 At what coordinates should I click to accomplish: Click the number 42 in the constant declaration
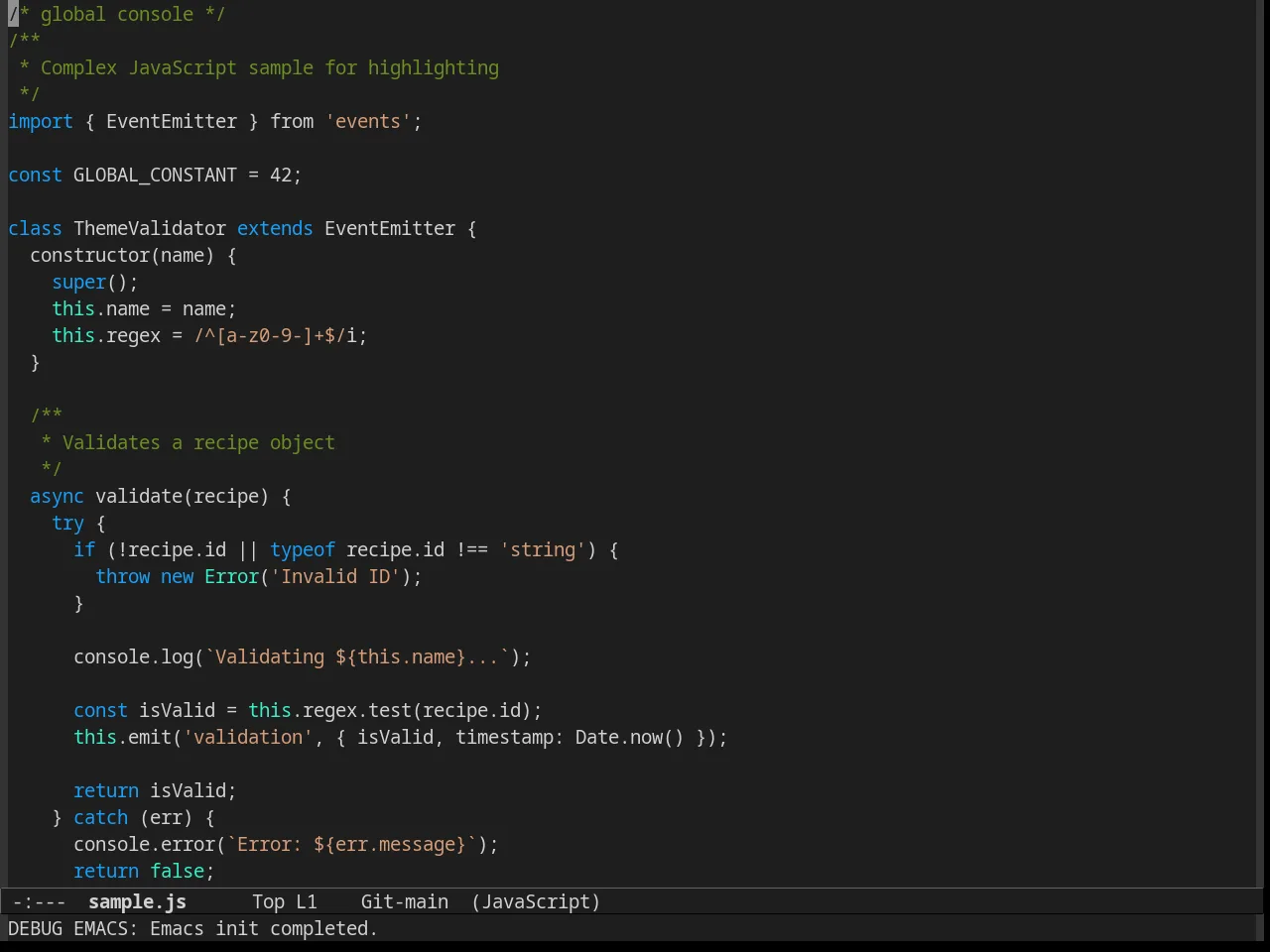(281, 175)
